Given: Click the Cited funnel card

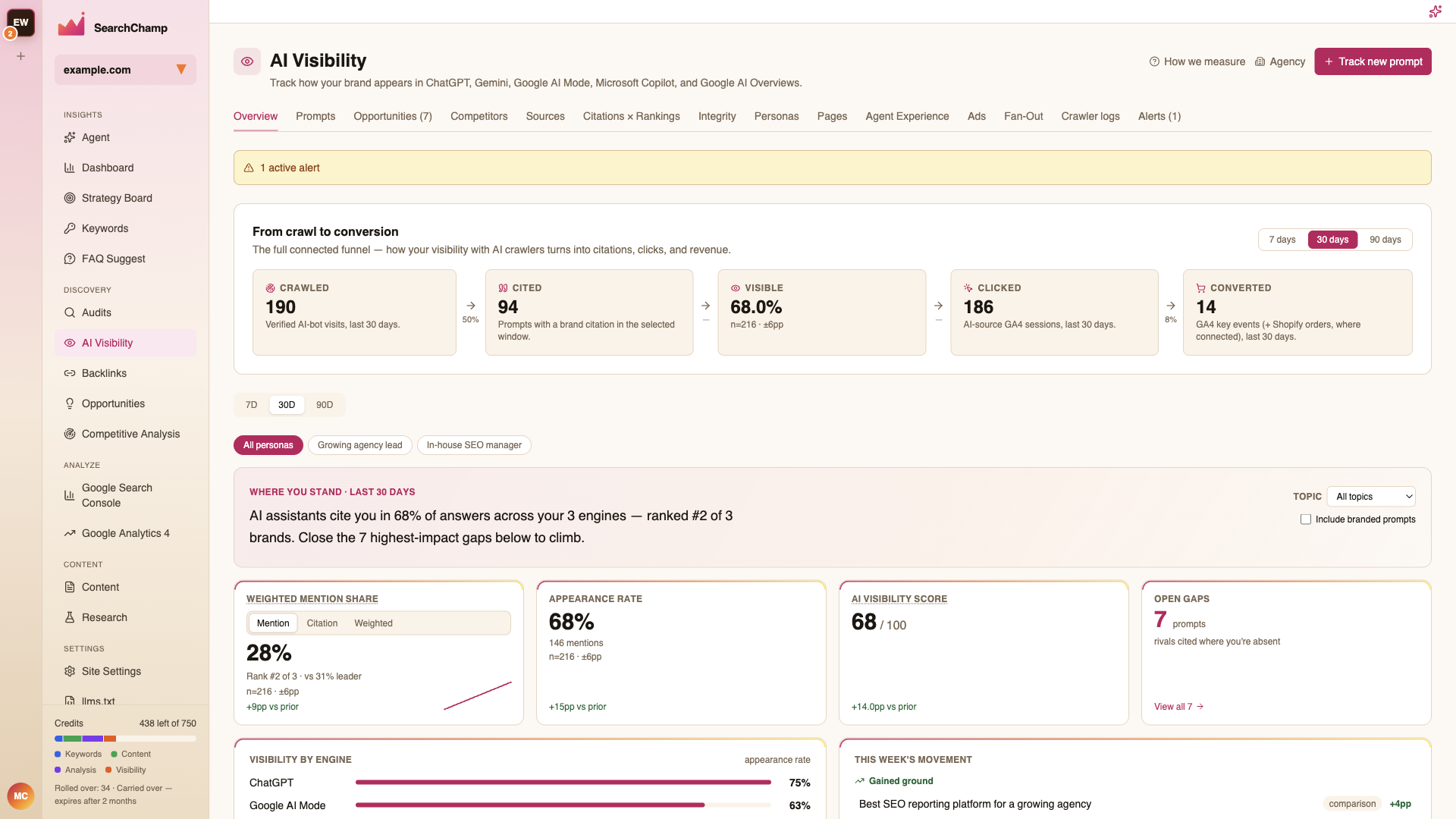Looking at the screenshot, I should (589, 312).
